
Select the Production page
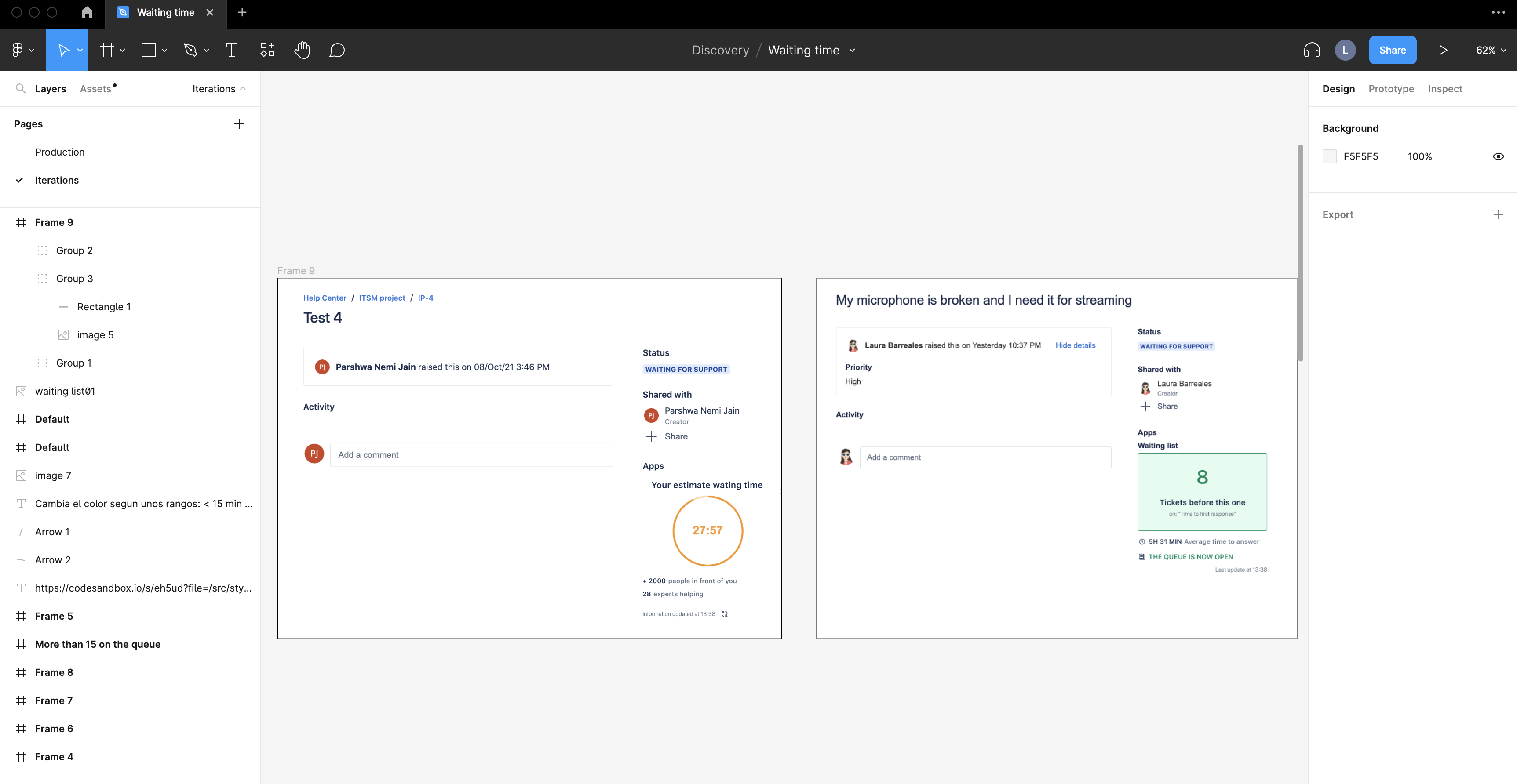59,152
